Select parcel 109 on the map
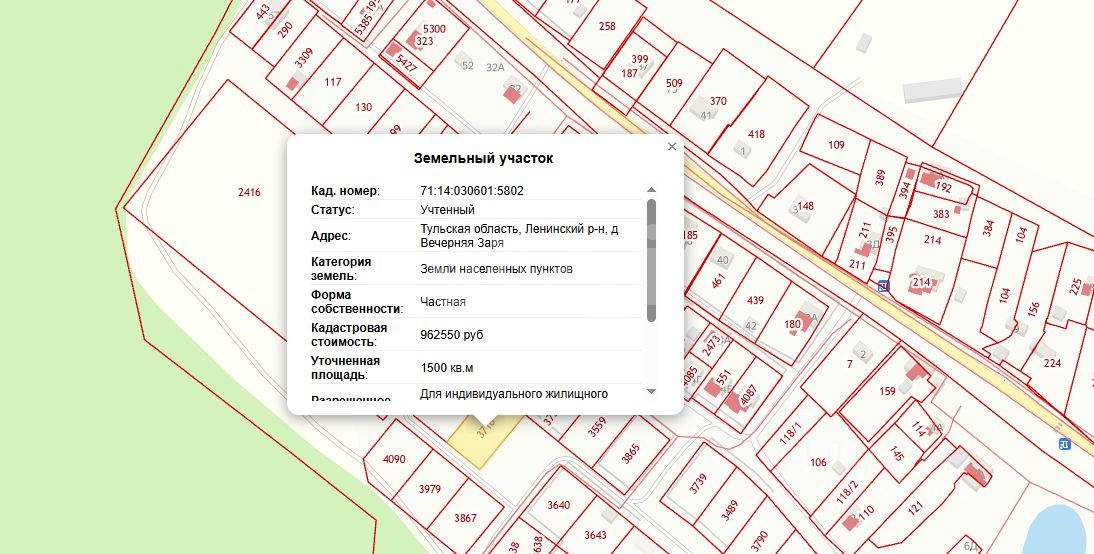Screen dimensions: 1094x554 point(836,145)
